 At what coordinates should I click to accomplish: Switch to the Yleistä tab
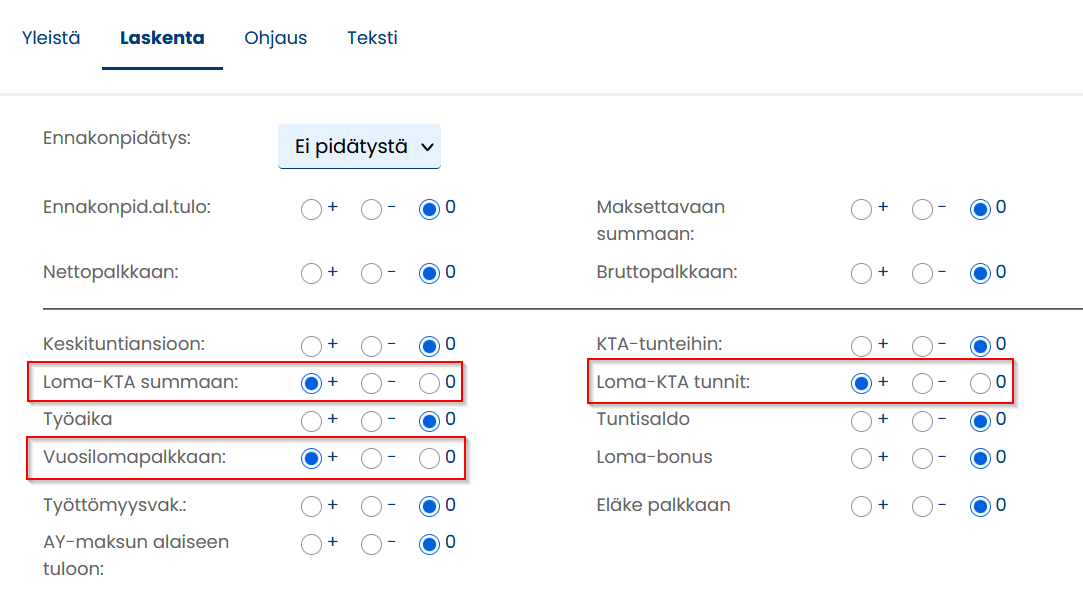click(x=50, y=37)
